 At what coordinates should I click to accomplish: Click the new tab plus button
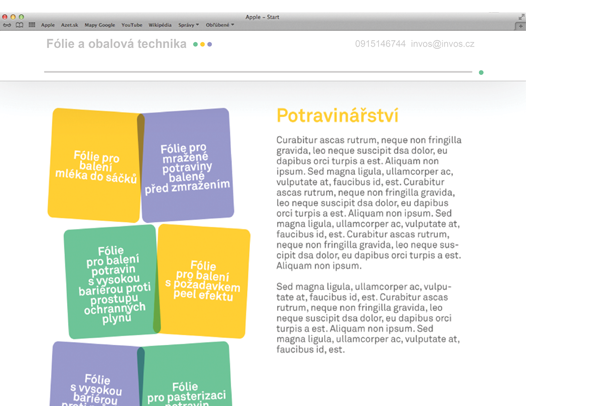tap(521, 24)
